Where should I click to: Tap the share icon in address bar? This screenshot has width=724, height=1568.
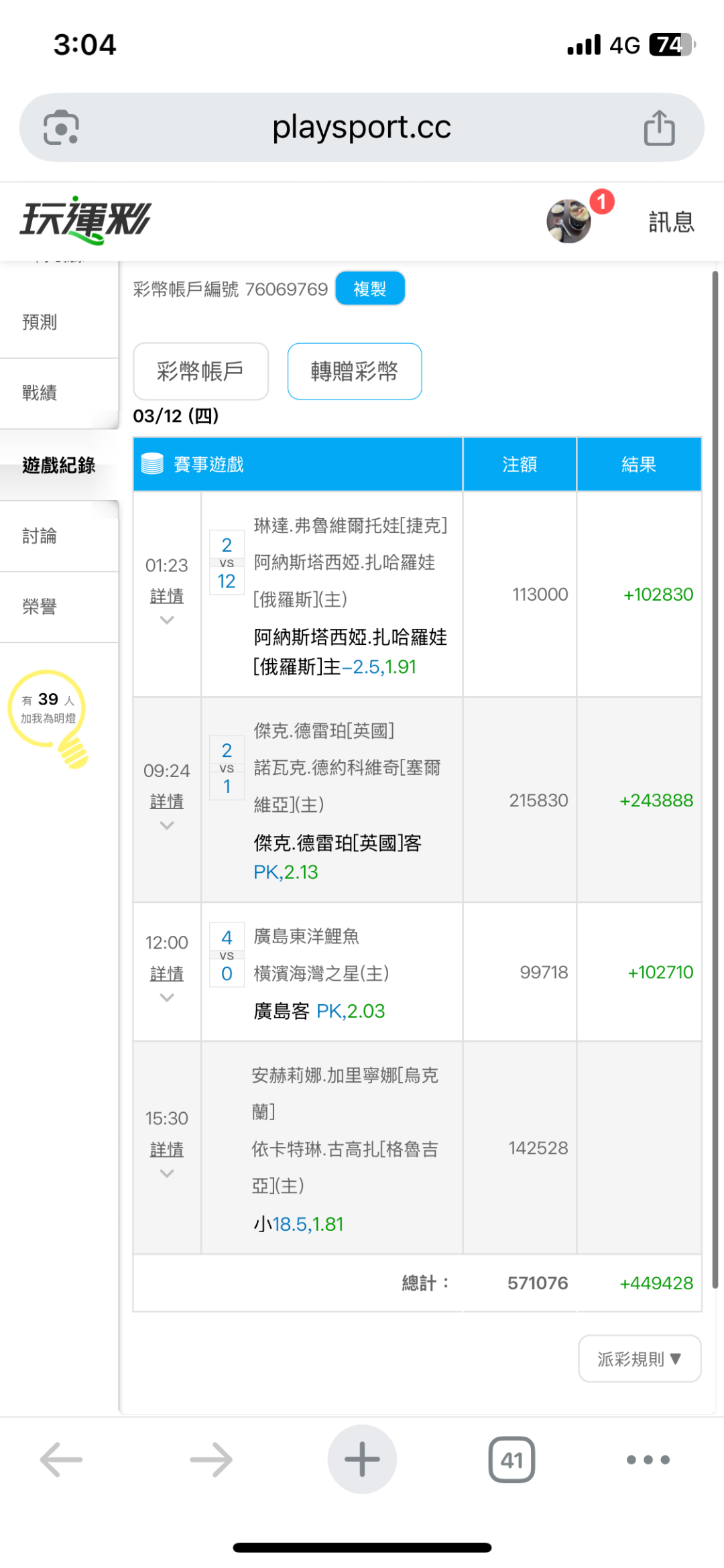[x=659, y=127]
